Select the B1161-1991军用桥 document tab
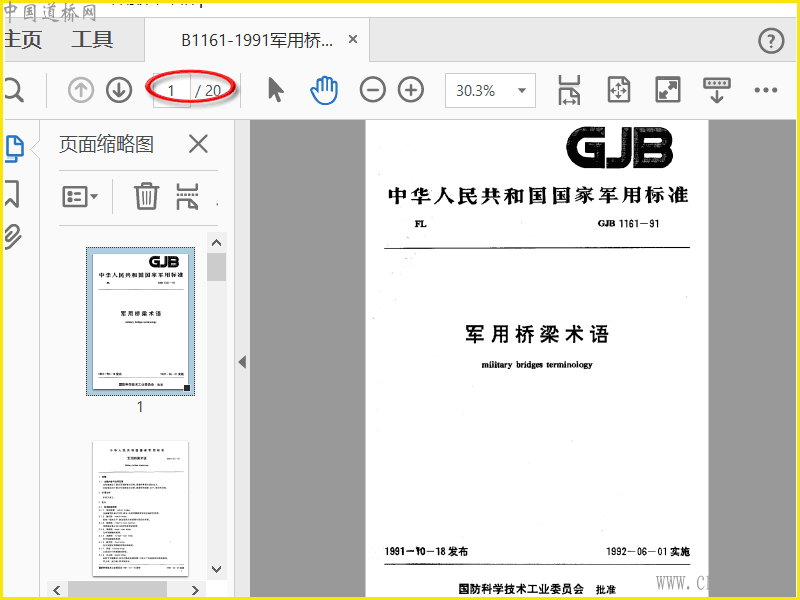 pos(257,40)
